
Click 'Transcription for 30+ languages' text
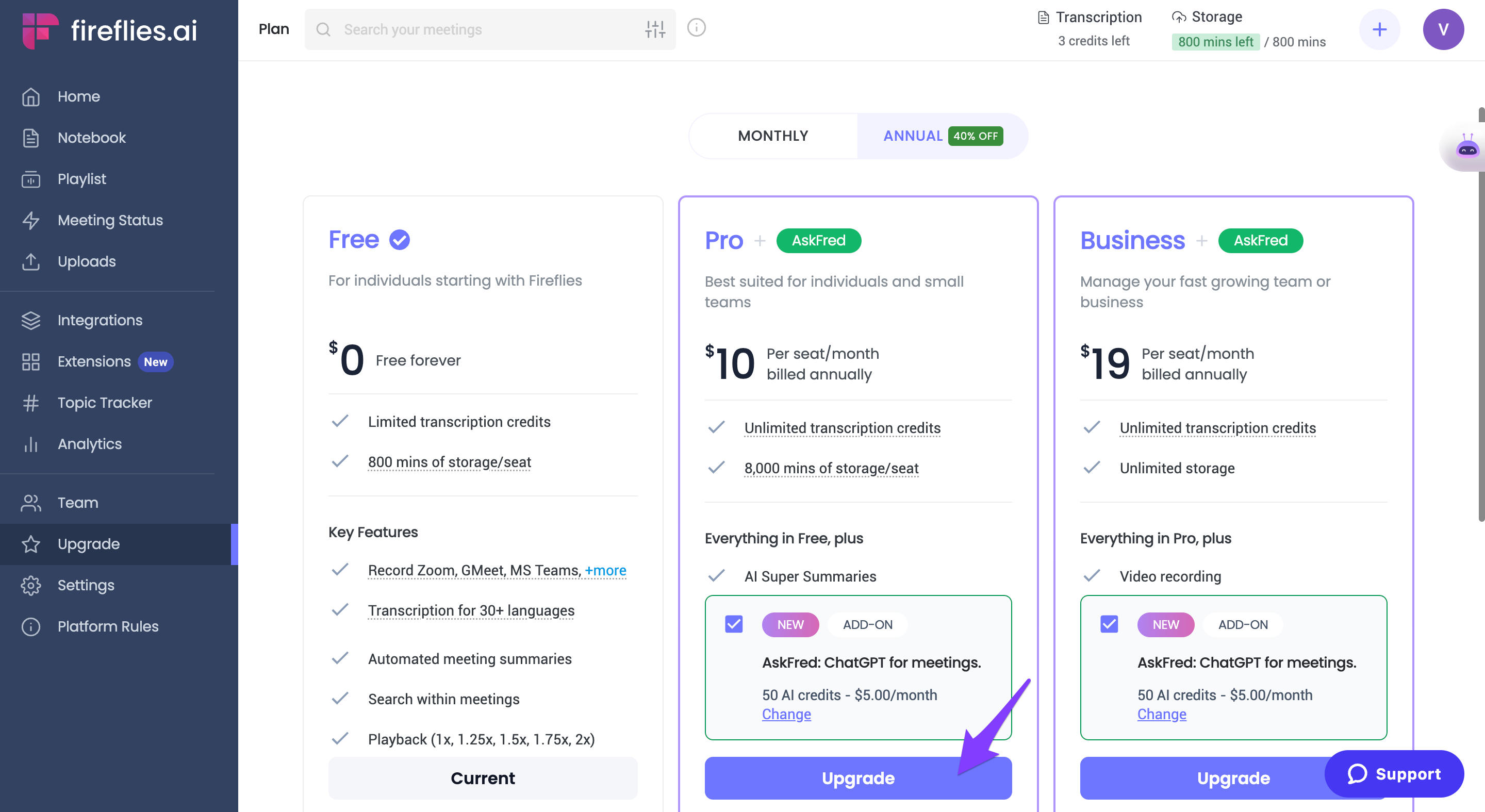click(x=471, y=610)
